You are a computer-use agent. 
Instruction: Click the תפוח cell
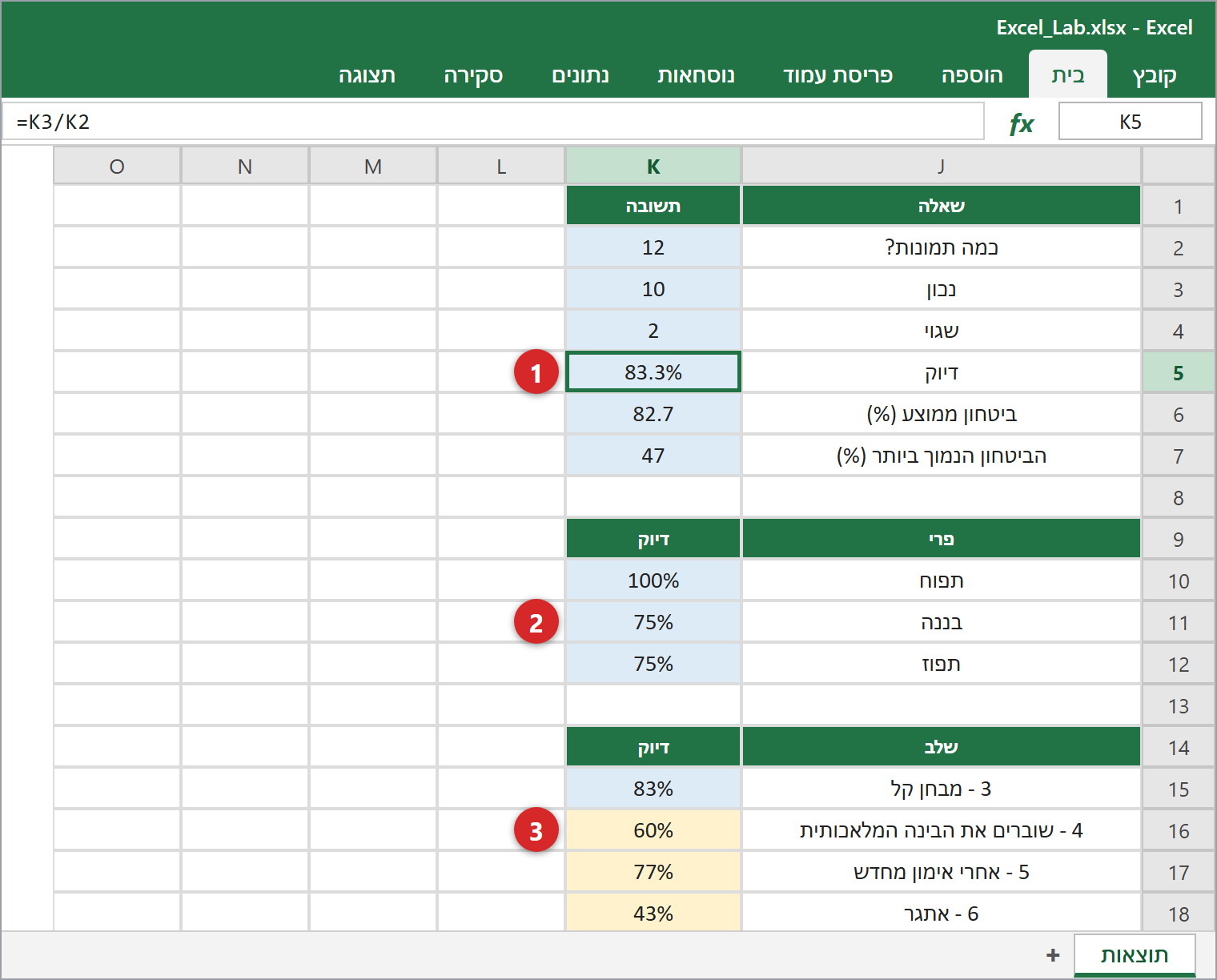pos(942,580)
